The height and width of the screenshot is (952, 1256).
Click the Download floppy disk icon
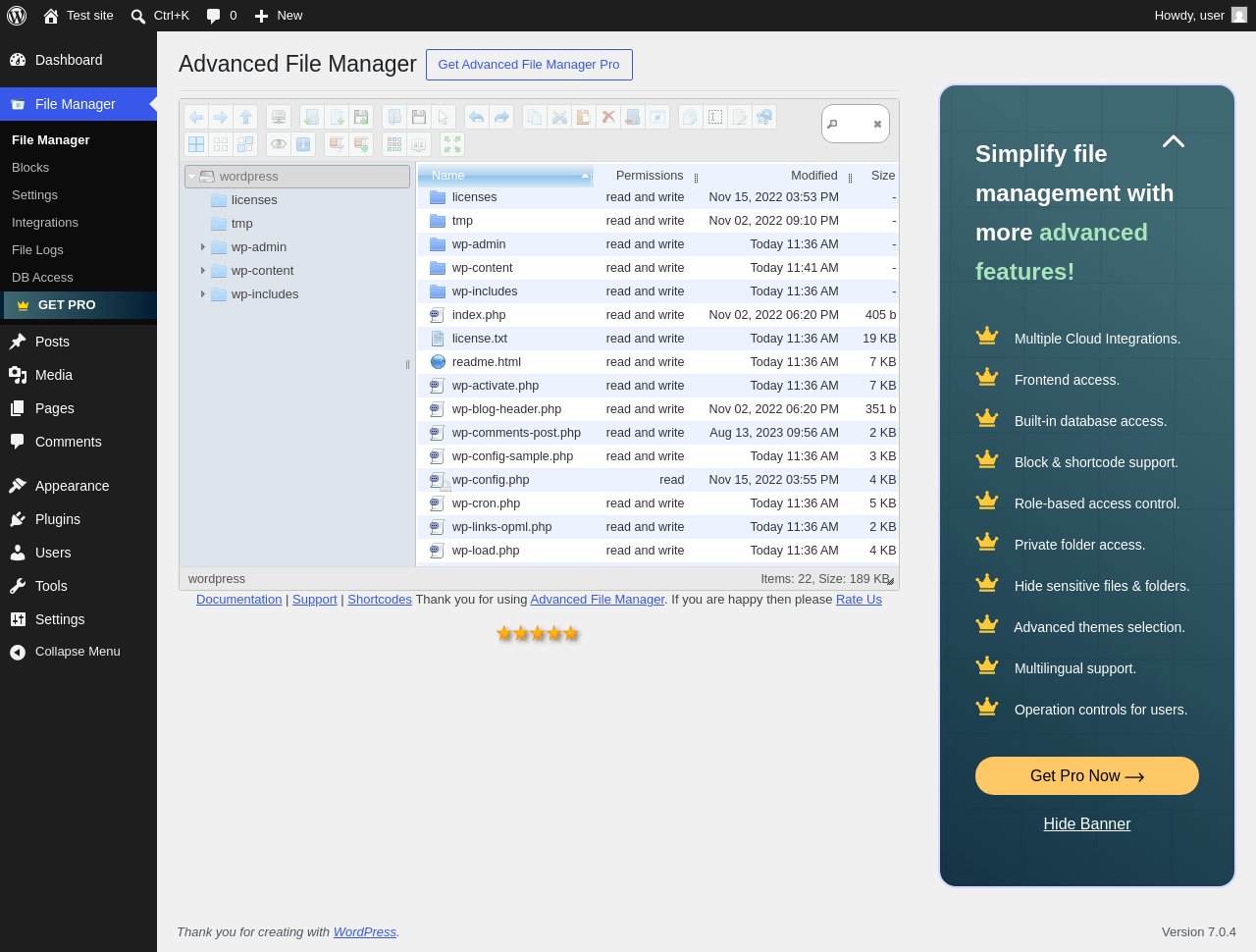tap(419, 117)
